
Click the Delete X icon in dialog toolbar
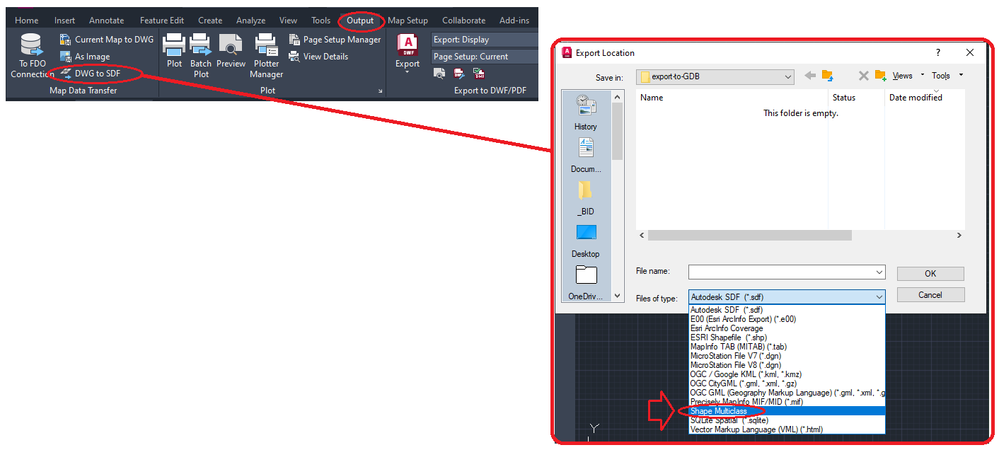tap(864, 76)
